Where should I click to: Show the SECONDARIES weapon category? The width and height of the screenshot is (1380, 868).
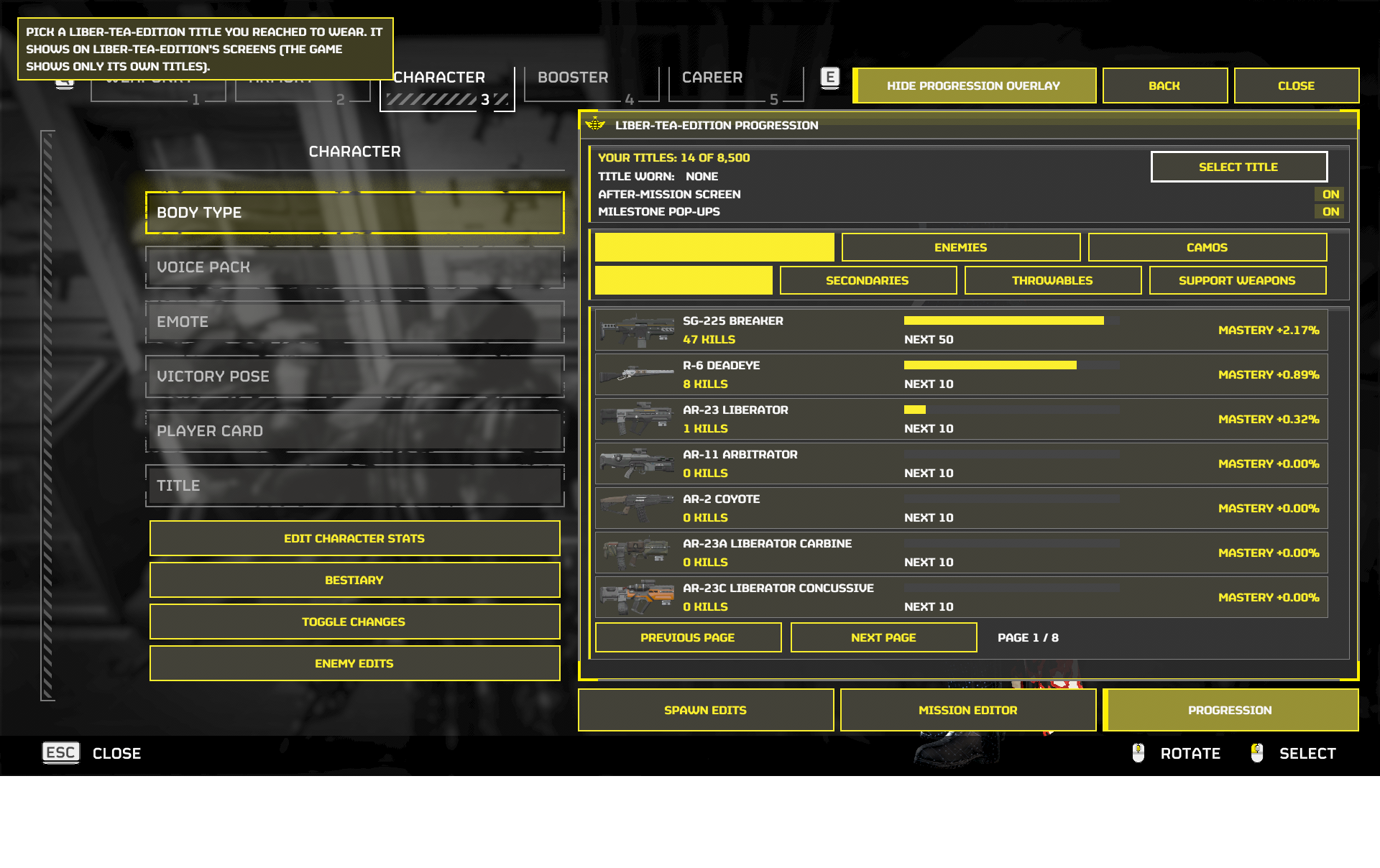pos(868,280)
